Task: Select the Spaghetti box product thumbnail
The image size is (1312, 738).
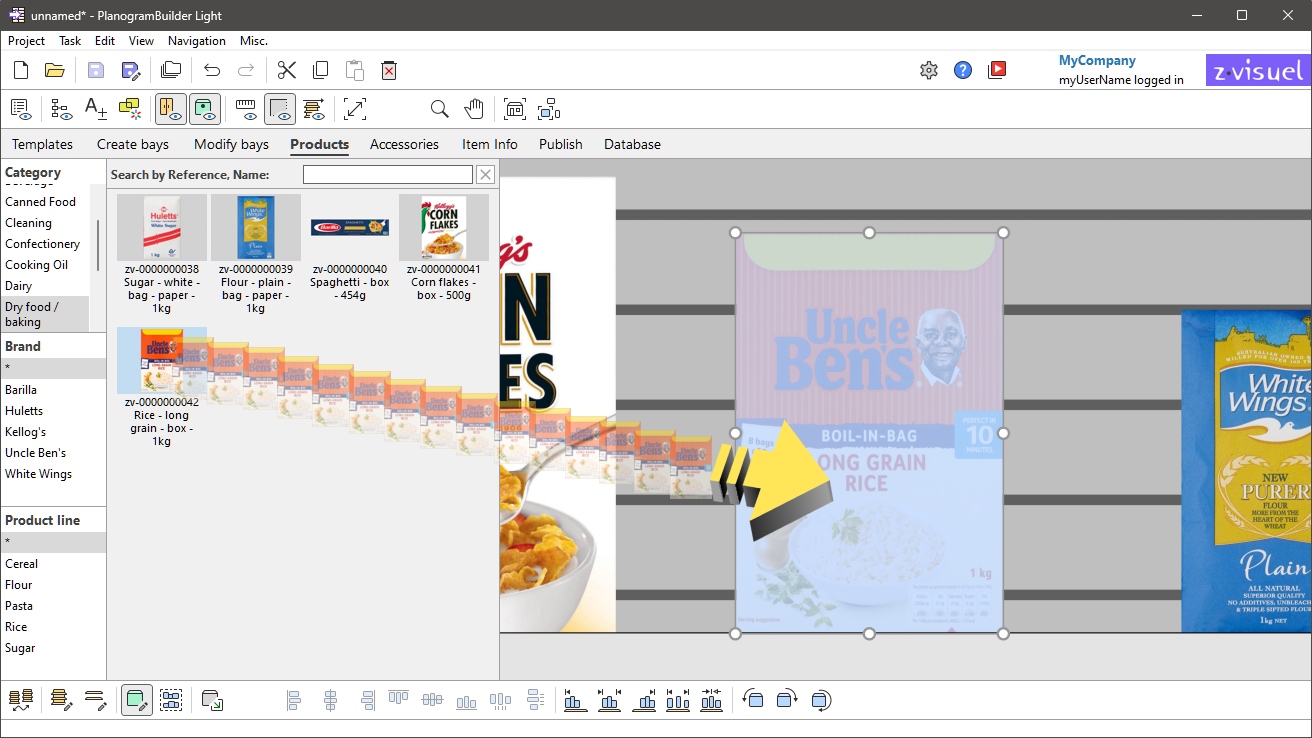Action: 350,227
